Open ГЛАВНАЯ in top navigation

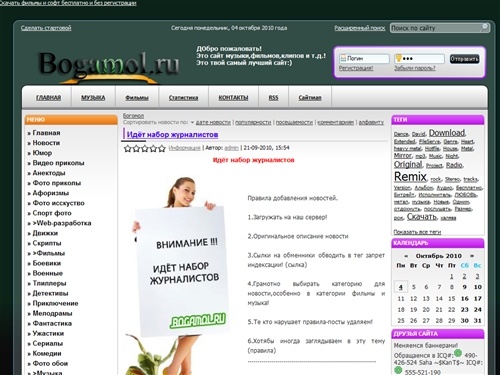48,98
